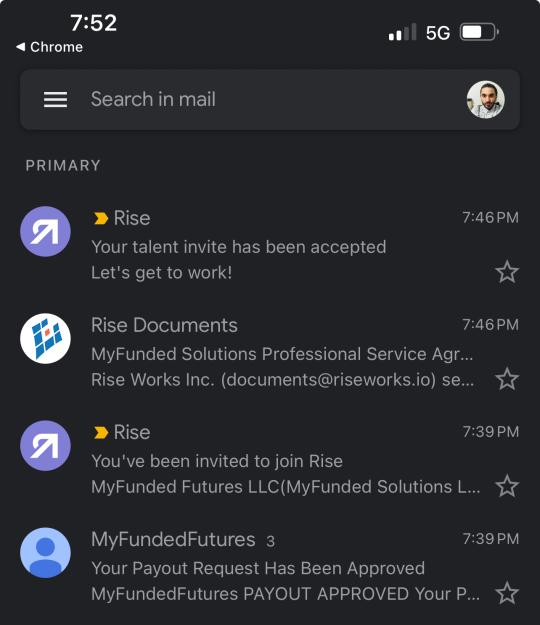The height and width of the screenshot is (625, 540).
Task: Tap the Rise avatar on the 7:39 PM email
Action: (45, 446)
